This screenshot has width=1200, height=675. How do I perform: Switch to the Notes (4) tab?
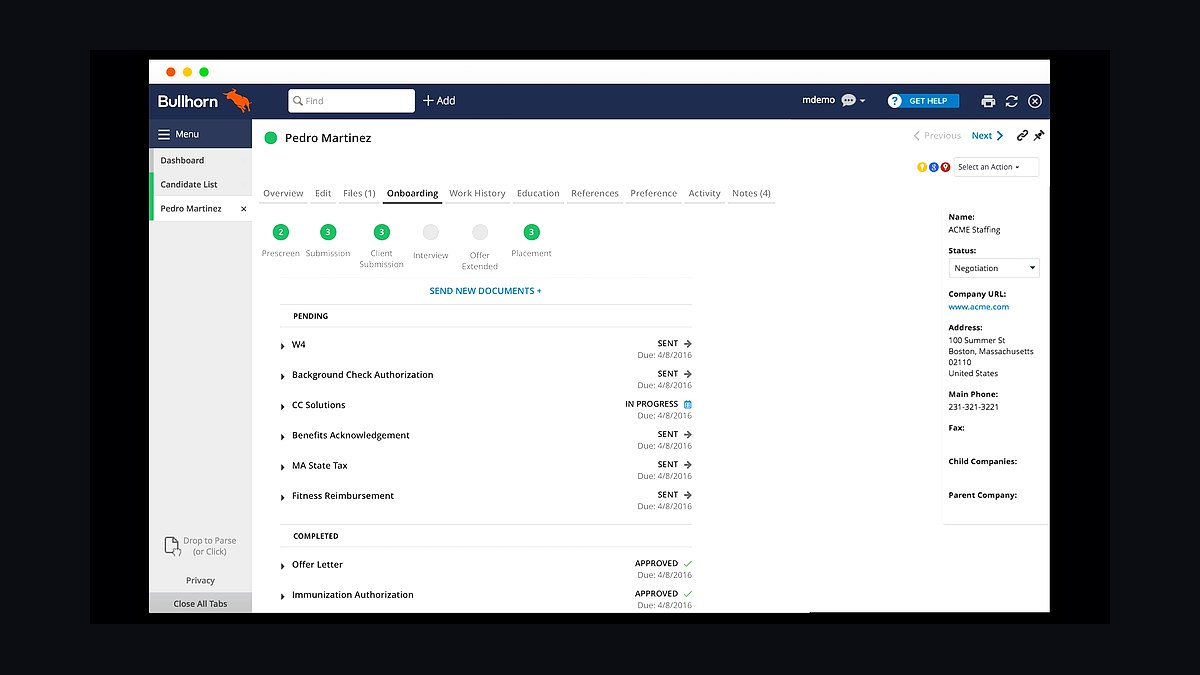[x=751, y=193]
